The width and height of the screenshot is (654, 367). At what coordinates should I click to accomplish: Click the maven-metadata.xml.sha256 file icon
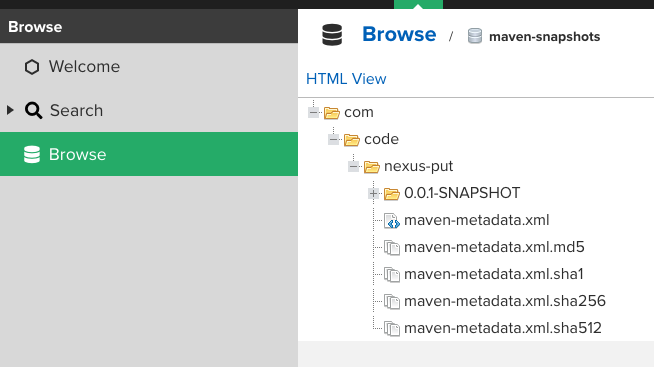click(392, 302)
